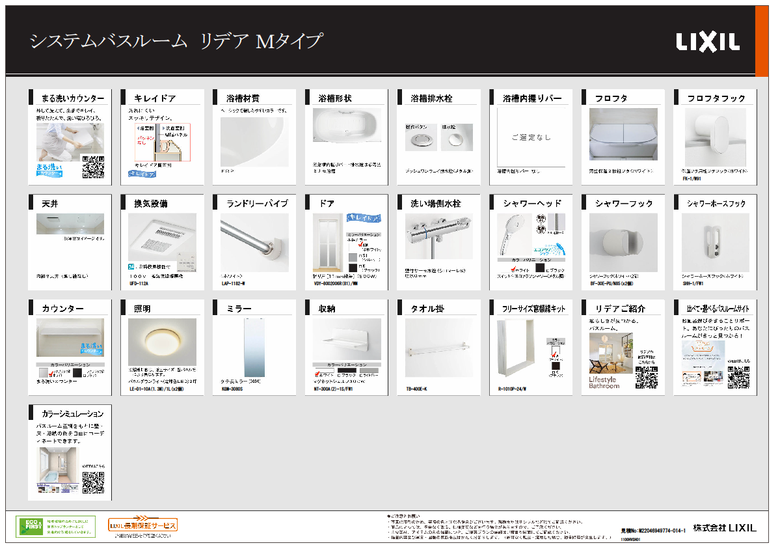Image resolution: width=778 pixels, height=556 pixels.
Task: Select the black swatch in 収納 card
Action: point(347,370)
